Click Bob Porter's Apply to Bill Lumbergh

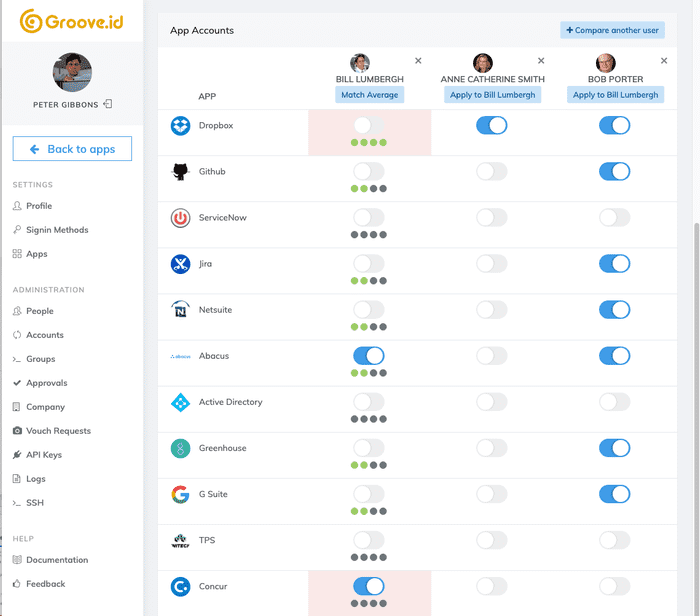coord(615,95)
